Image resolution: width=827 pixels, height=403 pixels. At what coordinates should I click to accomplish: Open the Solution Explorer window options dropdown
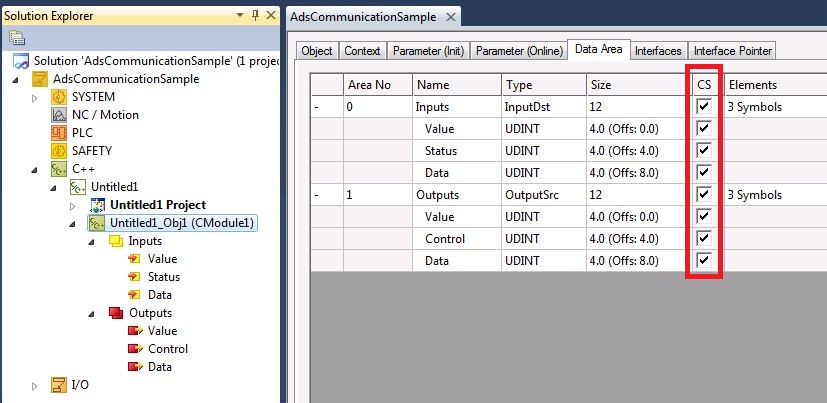click(240, 15)
